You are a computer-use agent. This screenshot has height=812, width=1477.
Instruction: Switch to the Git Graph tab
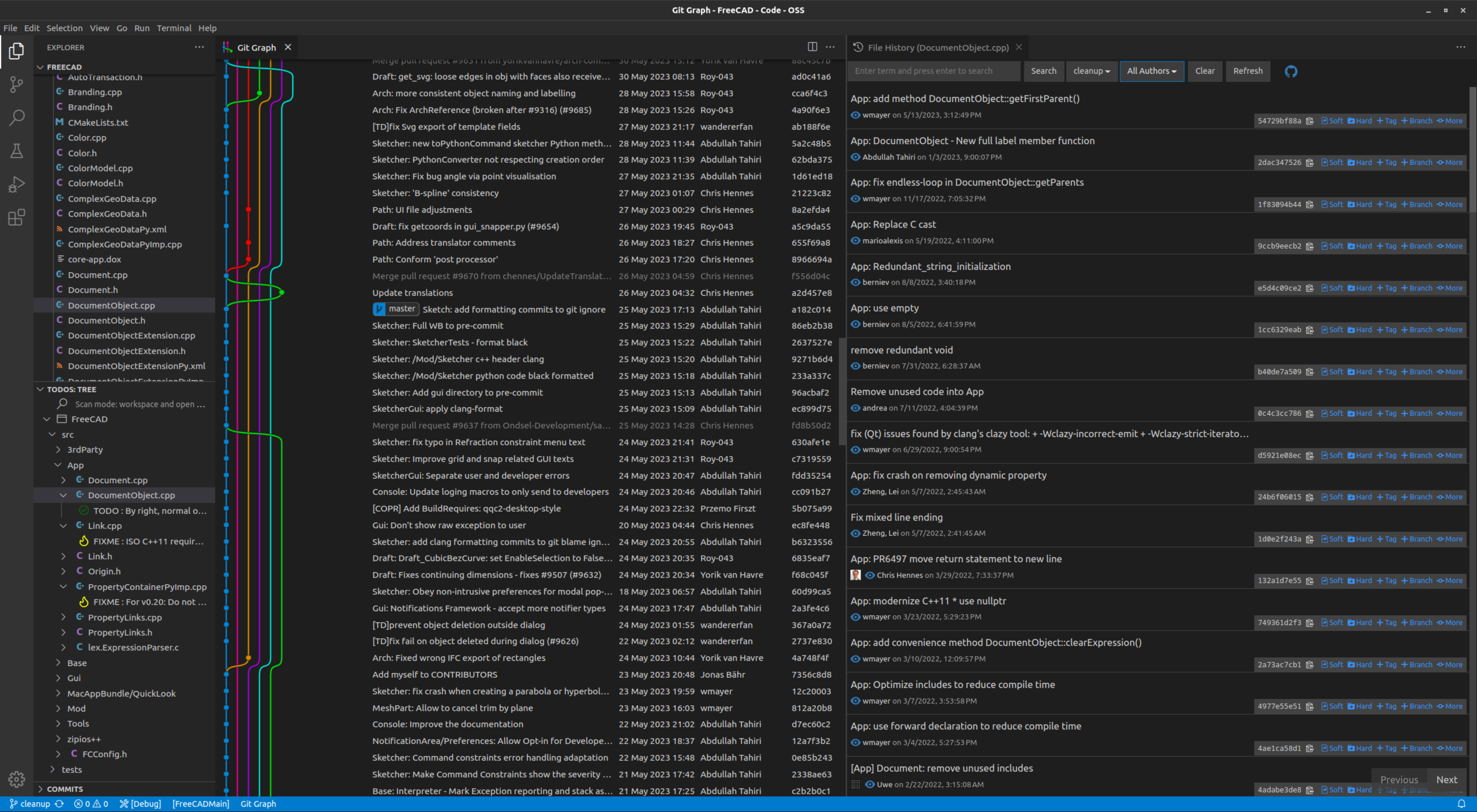256,48
